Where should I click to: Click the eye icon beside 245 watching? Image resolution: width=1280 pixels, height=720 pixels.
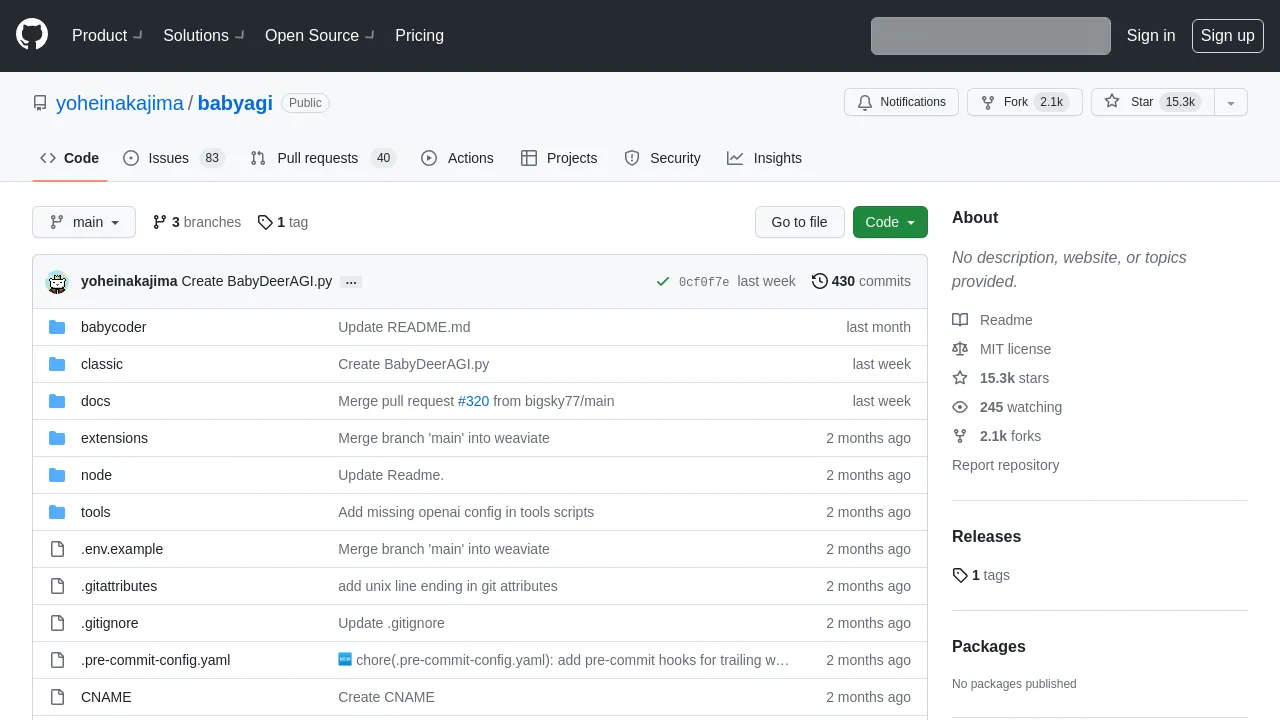(960, 407)
